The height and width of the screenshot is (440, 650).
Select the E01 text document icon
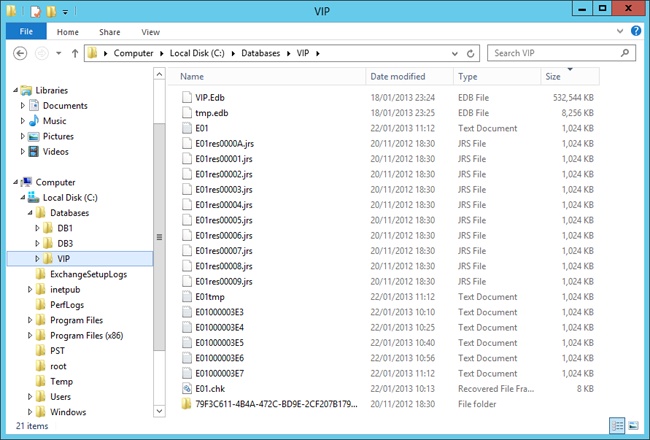click(187, 128)
